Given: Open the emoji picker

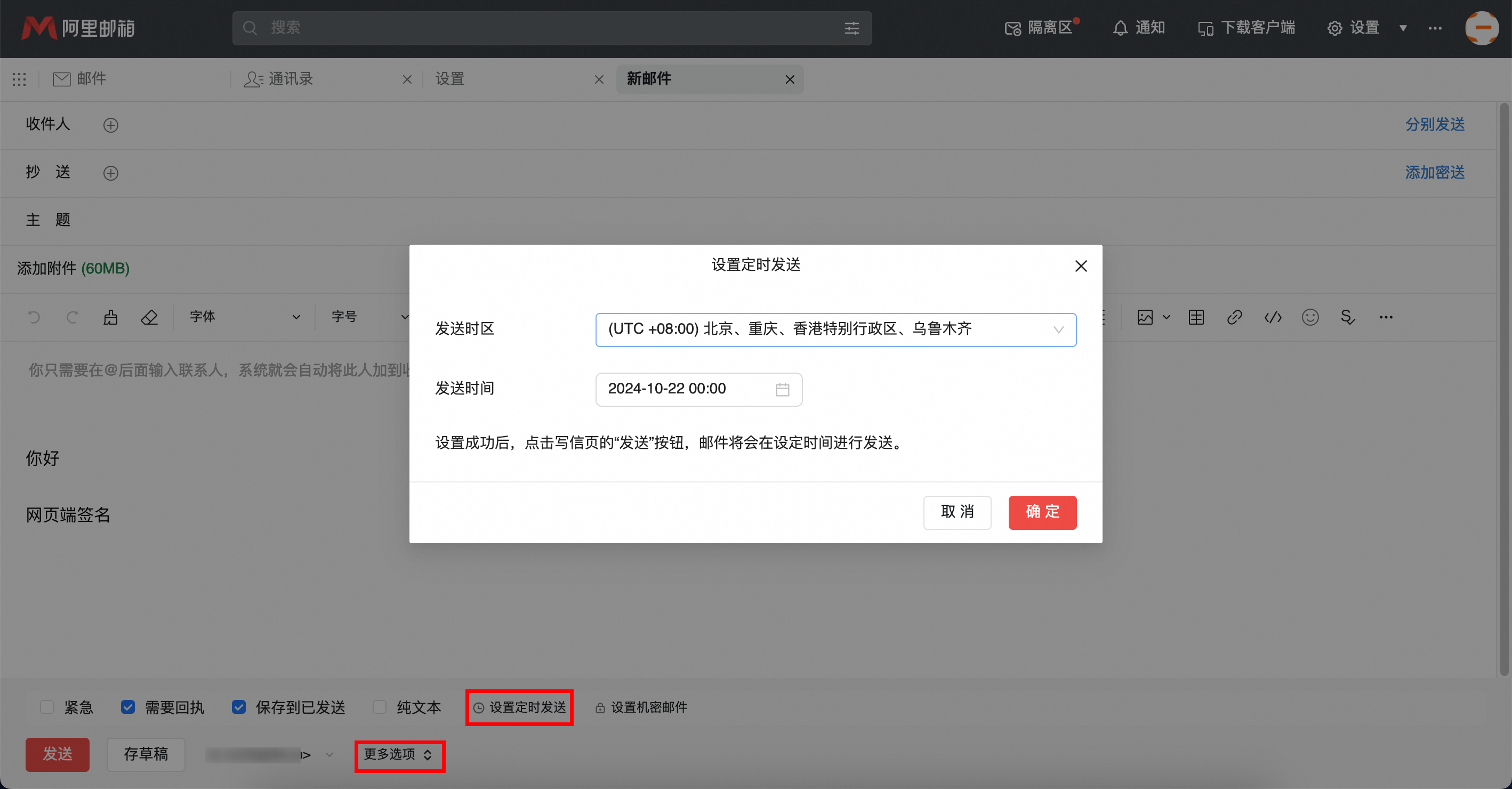Looking at the screenshot, I should pos(1309,317).
